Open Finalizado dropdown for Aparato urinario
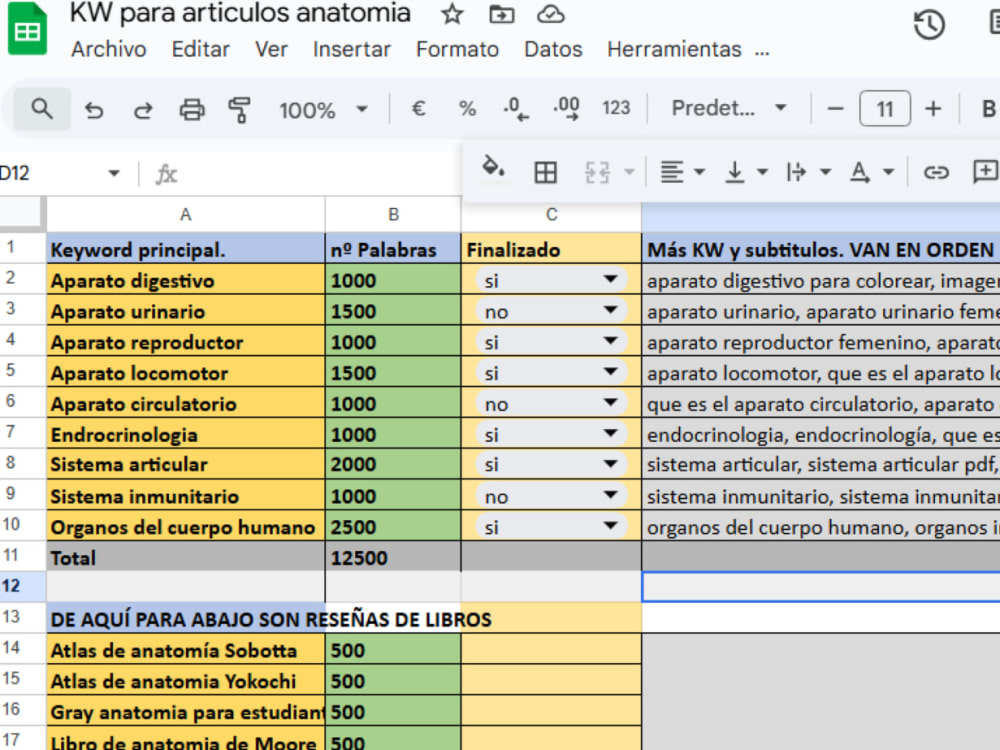This screenshot has width=1000, height=750. tap(611, 311)
